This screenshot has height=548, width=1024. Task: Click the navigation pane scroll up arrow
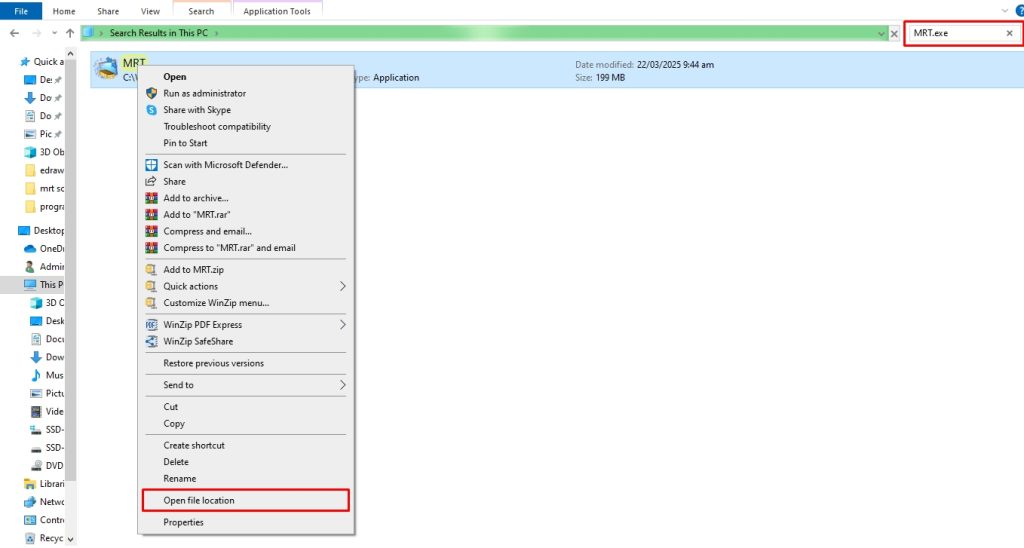70,52
